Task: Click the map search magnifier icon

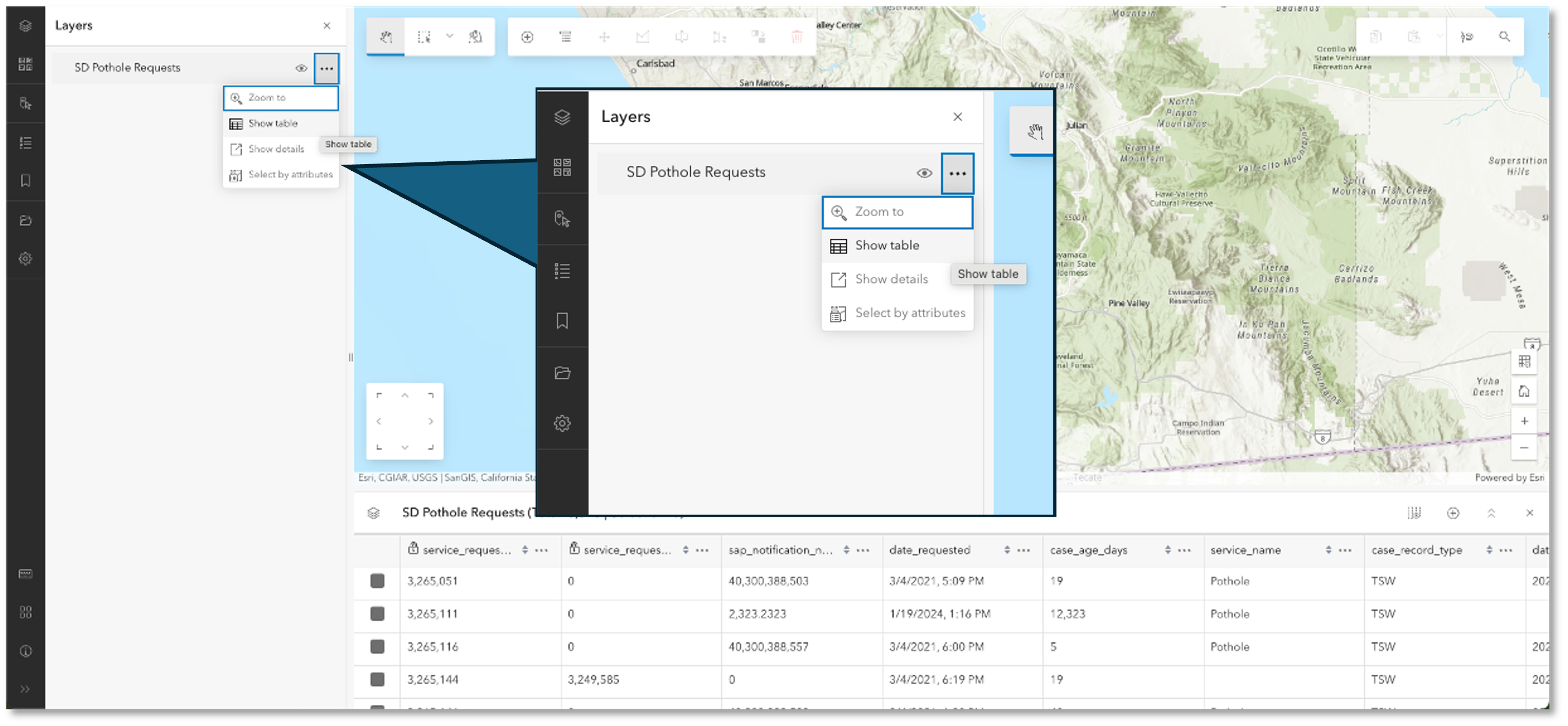Action: [1504, 37]
